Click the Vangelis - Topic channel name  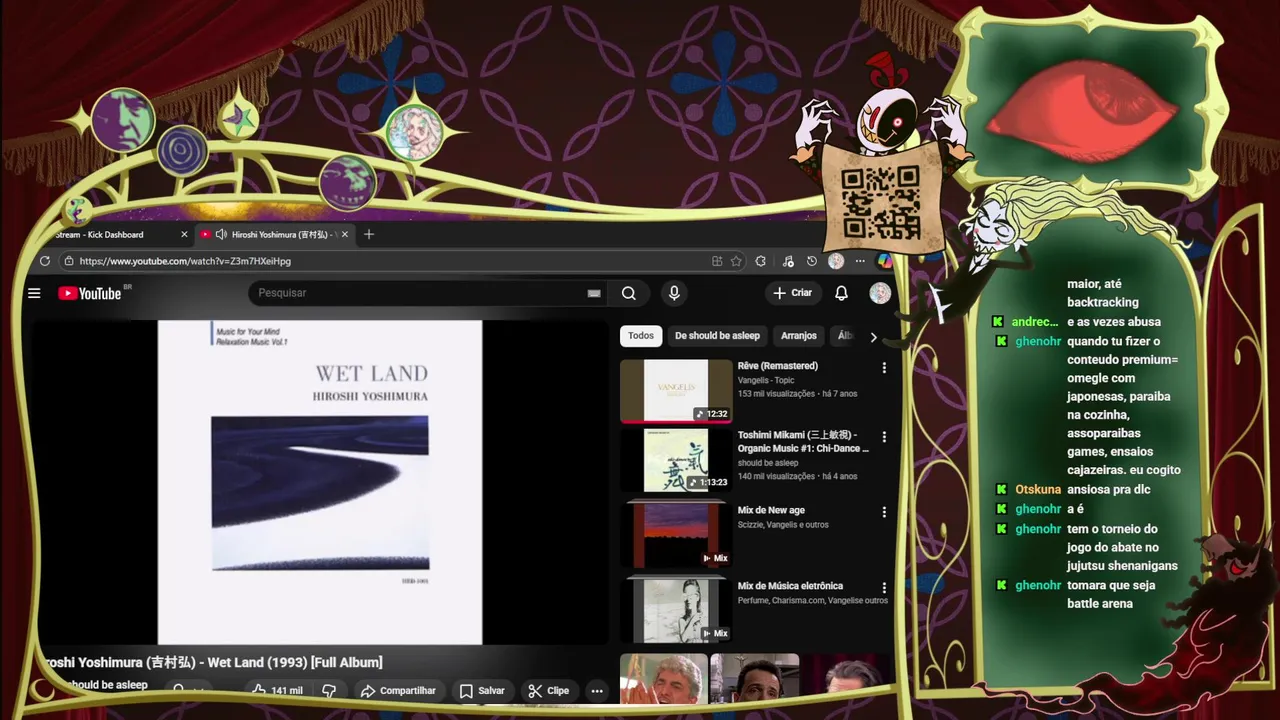(766, 380)
